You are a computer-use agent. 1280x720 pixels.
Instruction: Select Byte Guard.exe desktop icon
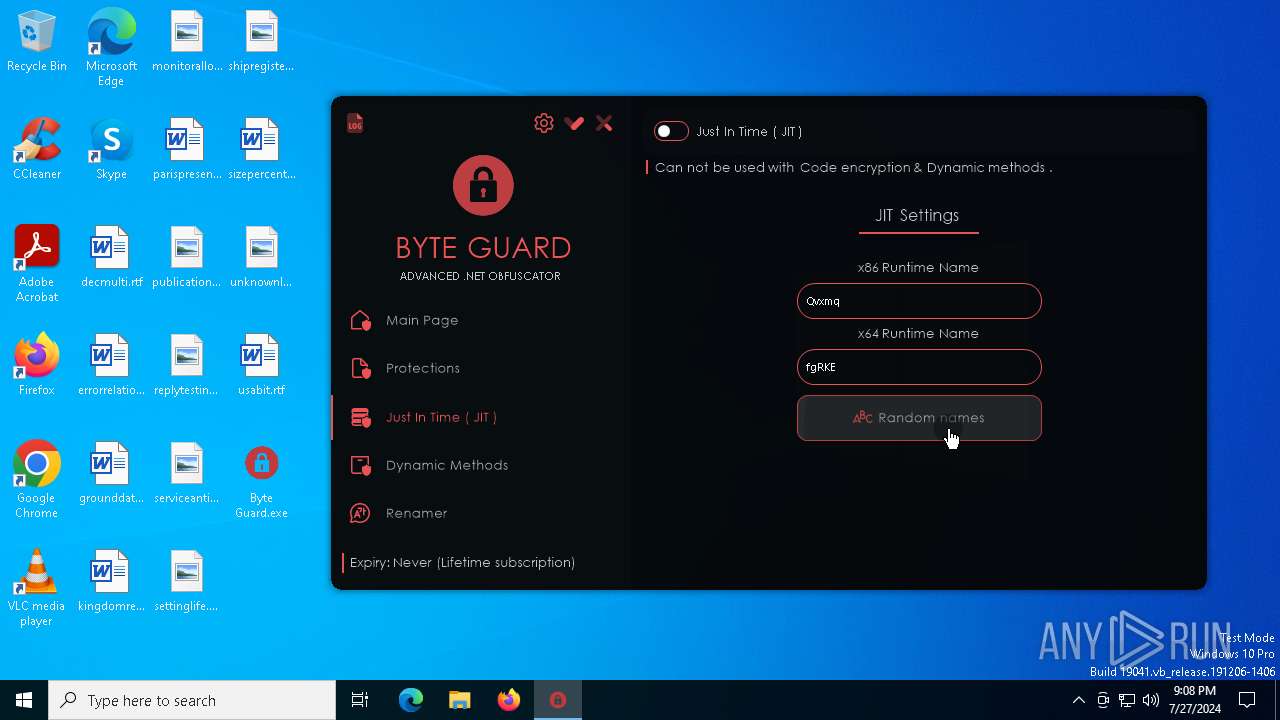point(261,480)
